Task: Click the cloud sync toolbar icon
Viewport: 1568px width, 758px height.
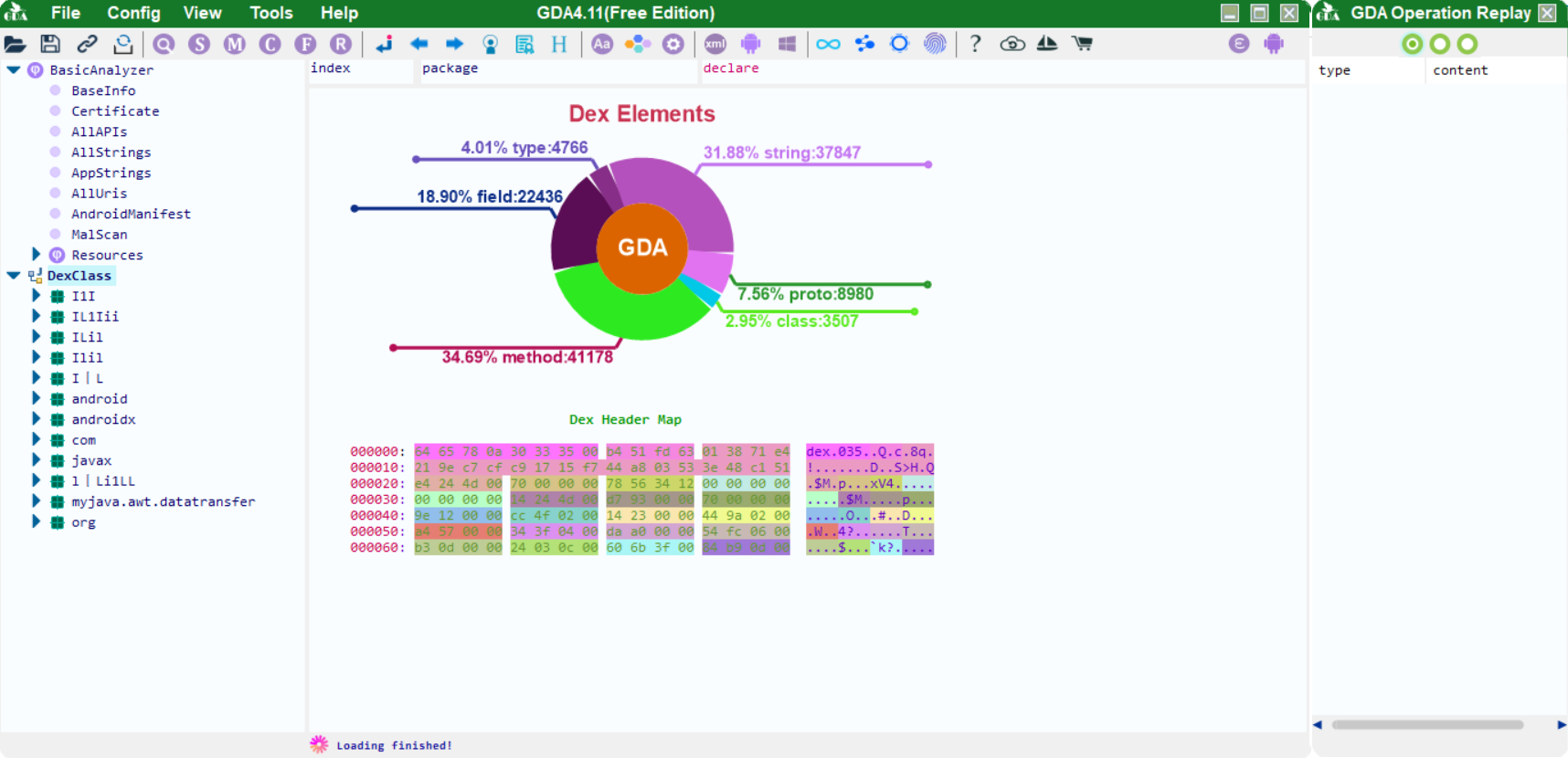Action: (x=1012, y=44)
